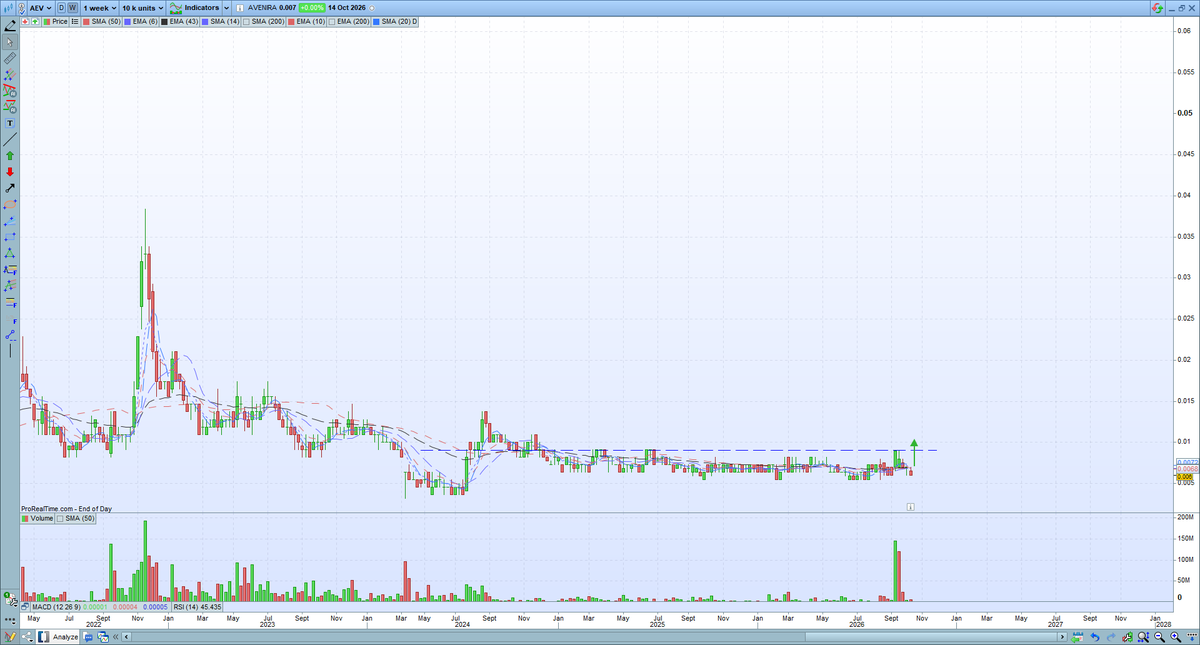Toggle SMA (200) indicator visibility

[x=263, y=21]
